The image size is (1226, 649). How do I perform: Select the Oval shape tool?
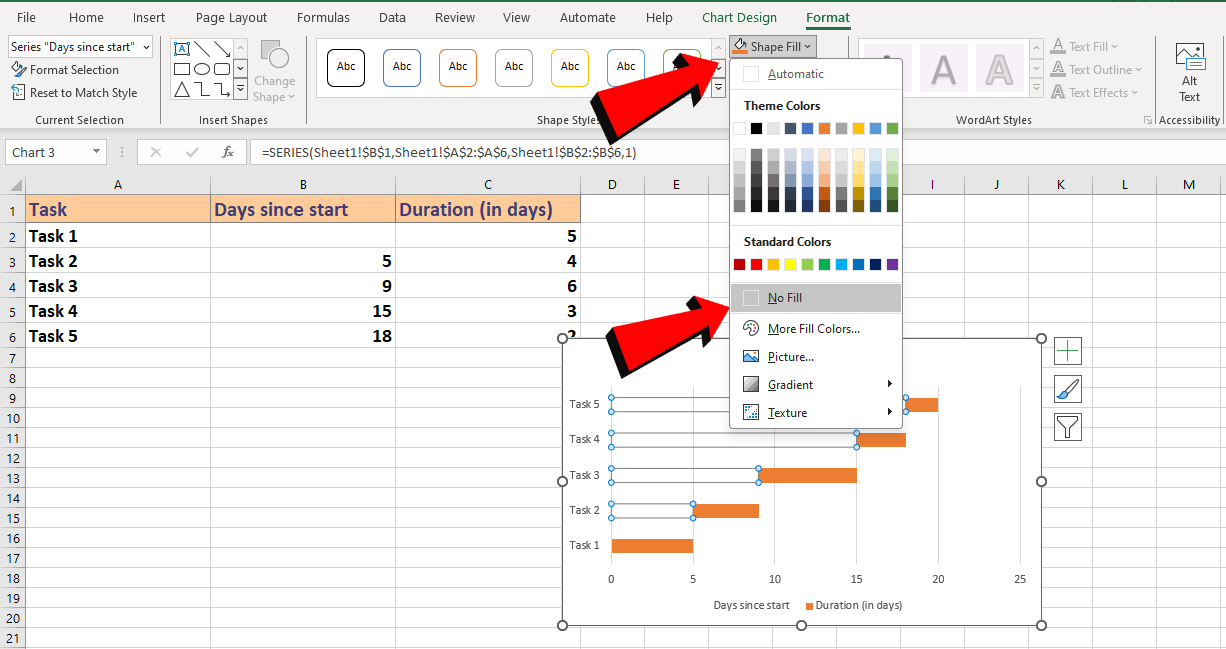coord(202,69)
